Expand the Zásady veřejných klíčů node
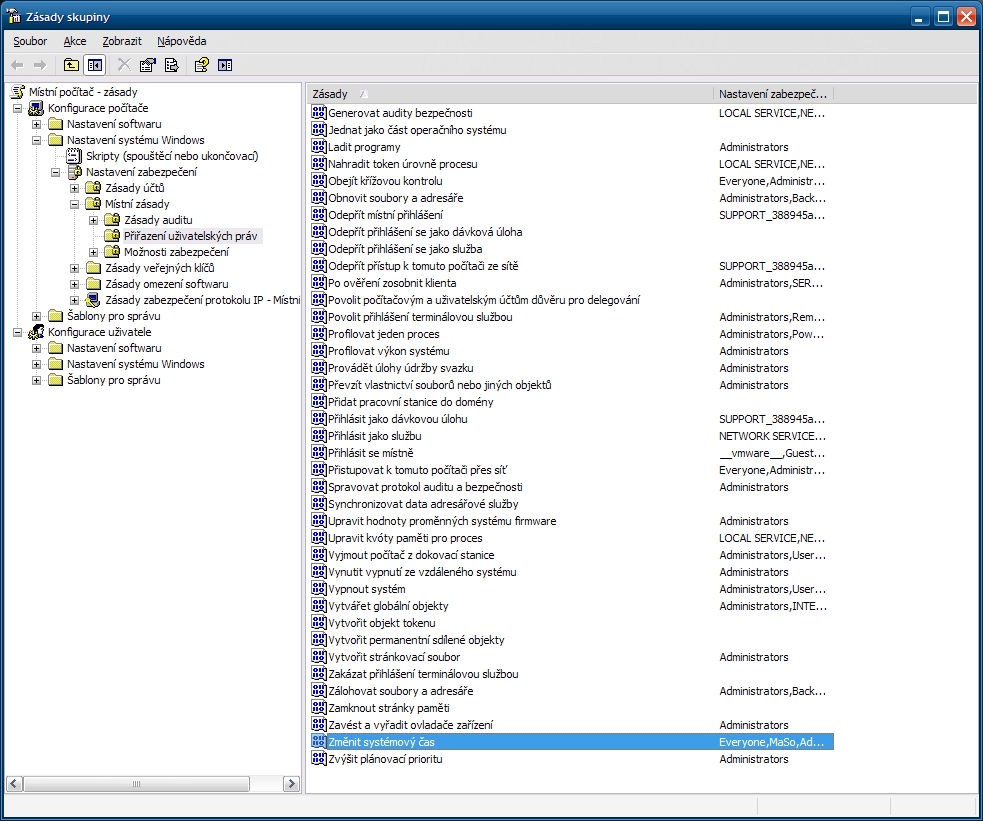Screen dimensions: 983x821 75,268
